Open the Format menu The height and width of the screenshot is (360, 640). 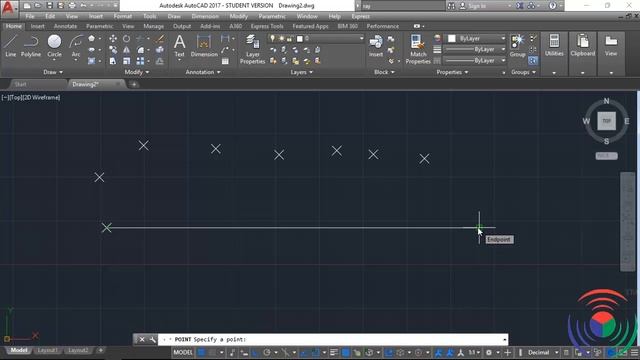pos(122,16)
